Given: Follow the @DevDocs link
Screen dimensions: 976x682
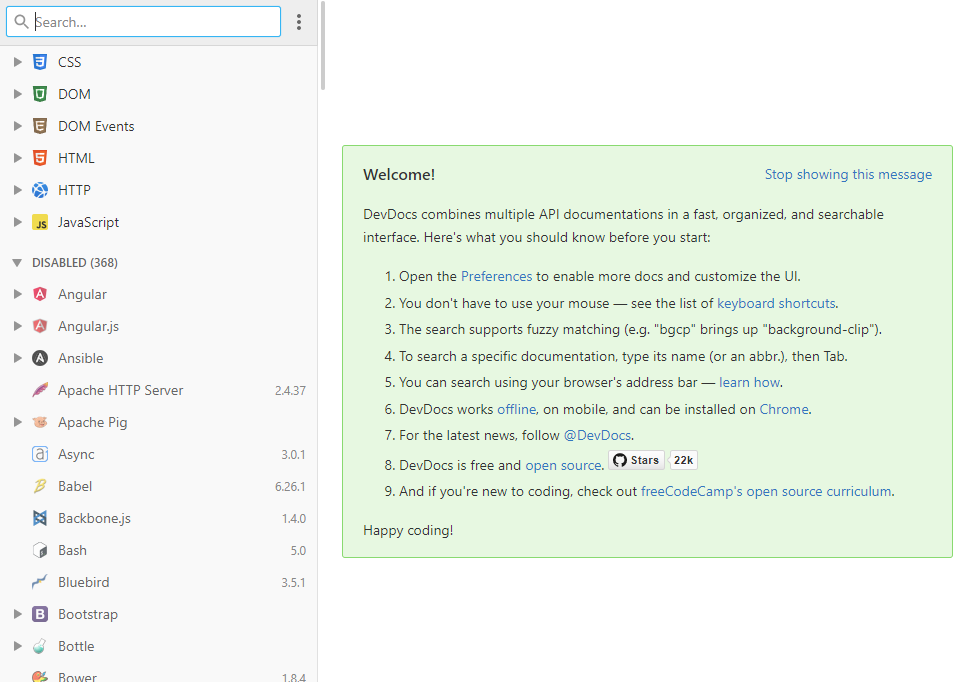Looking at the screenshot, I should click(x=597, y=436).
